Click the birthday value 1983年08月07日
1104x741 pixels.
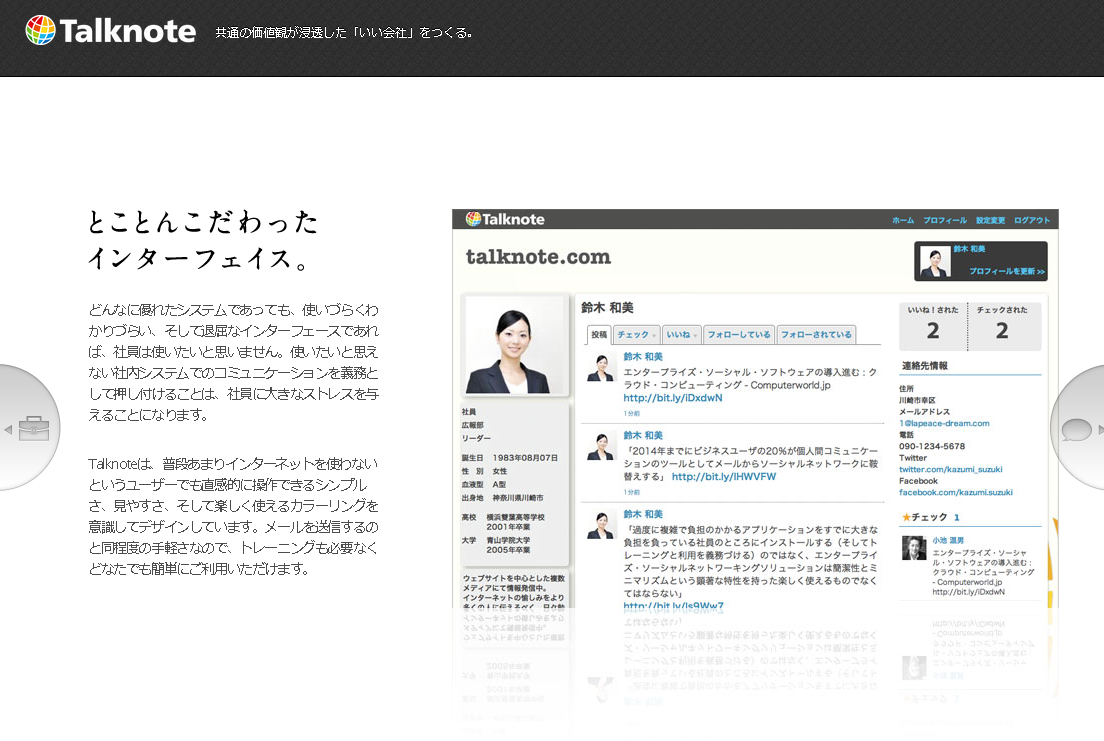pos(525,458)
